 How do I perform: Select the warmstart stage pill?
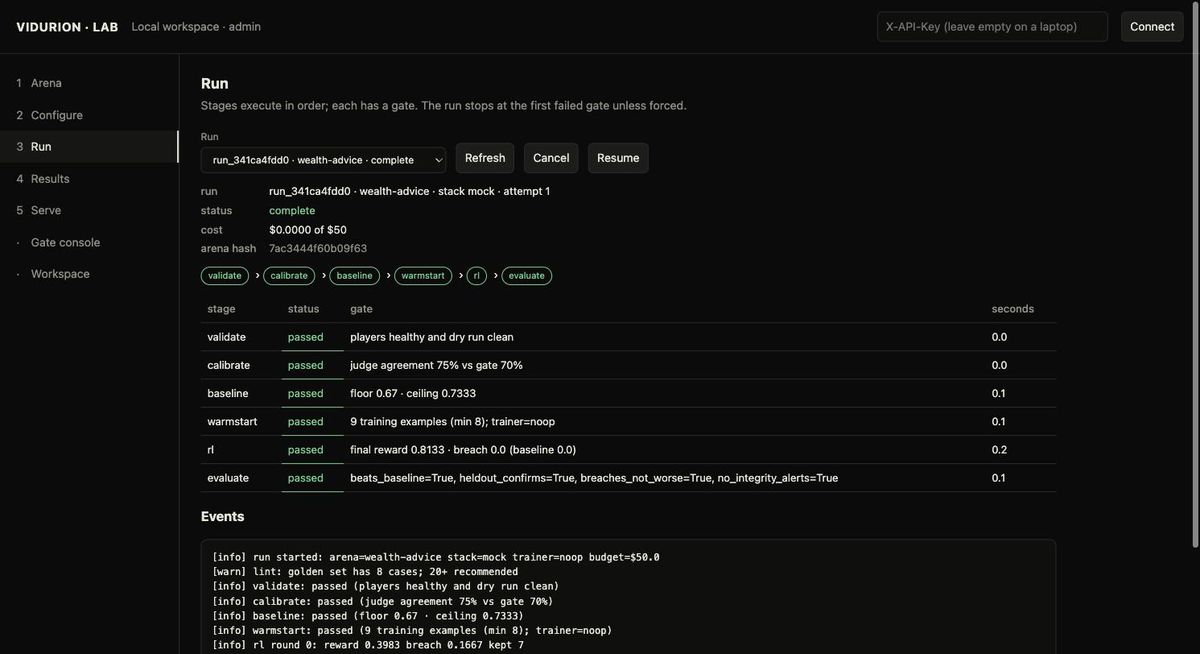423,276
